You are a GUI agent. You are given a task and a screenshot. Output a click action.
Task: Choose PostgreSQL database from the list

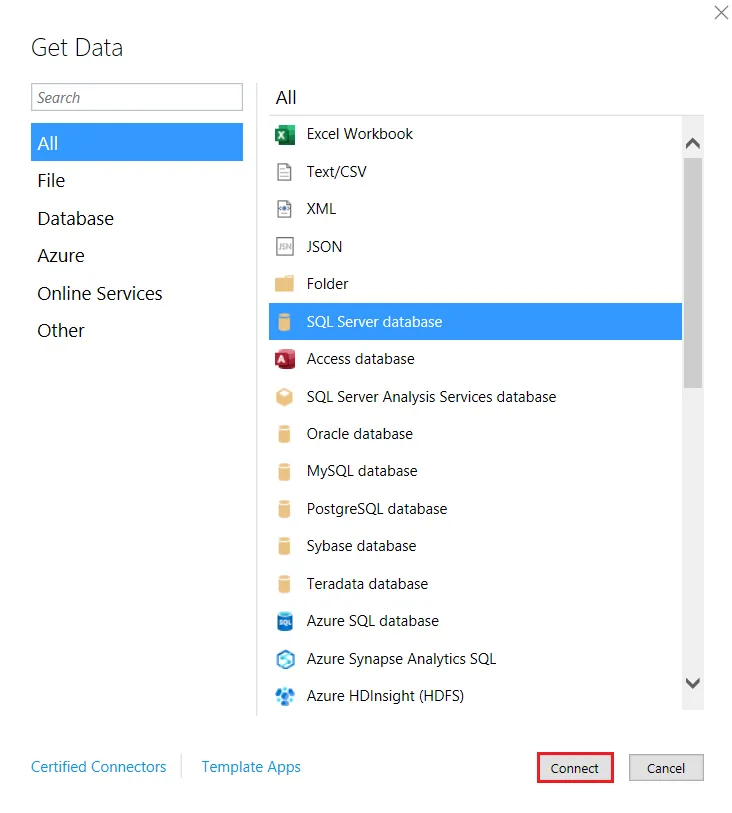pyautogui.click(x=377, y=509)
